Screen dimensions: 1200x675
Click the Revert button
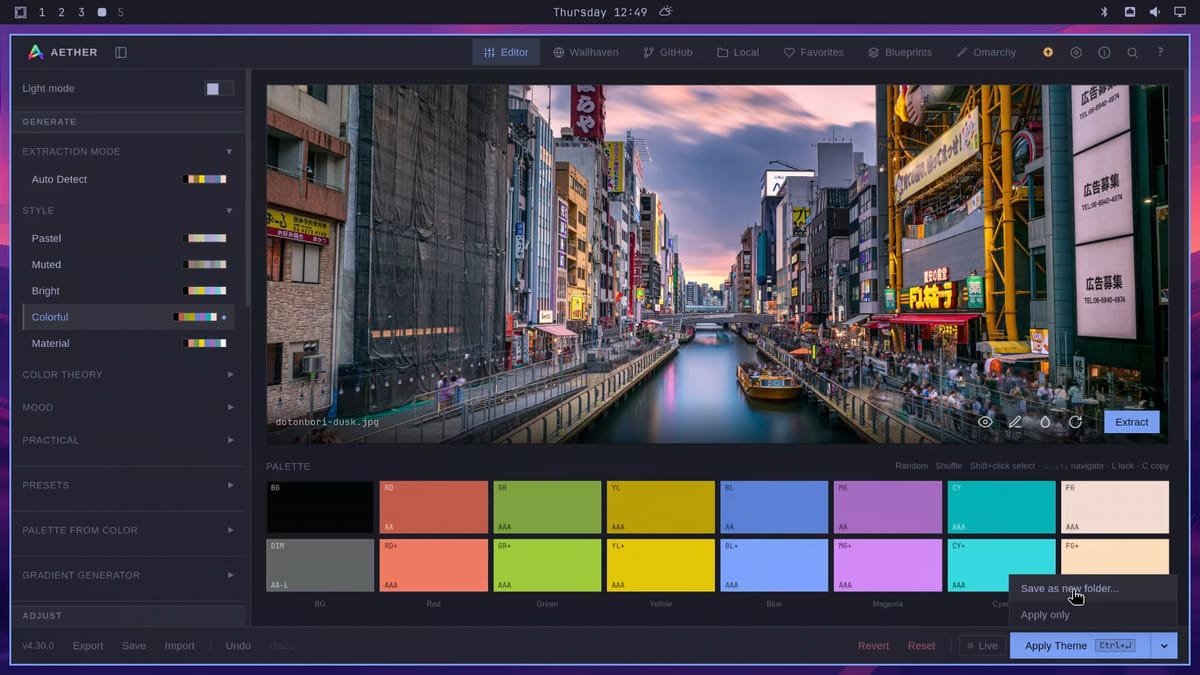873,646
